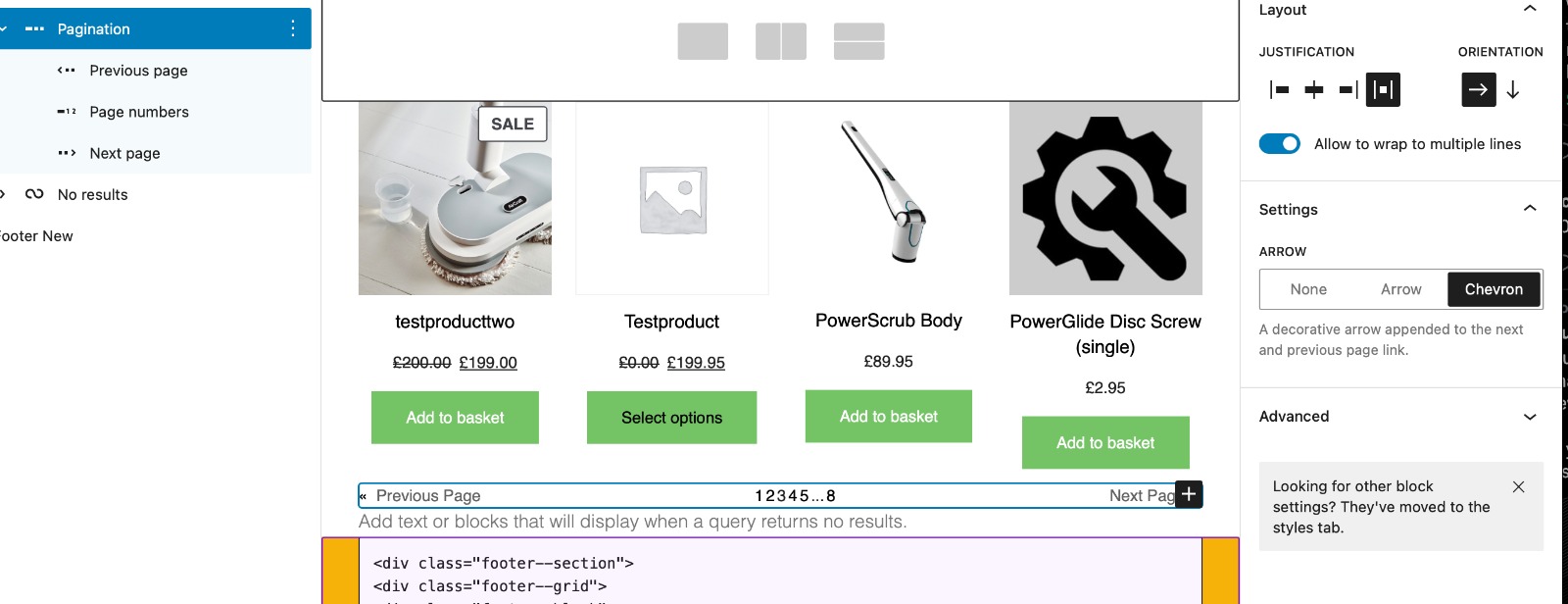Set orientation to vertical with the down arrow icon

tap(1514, 89)
